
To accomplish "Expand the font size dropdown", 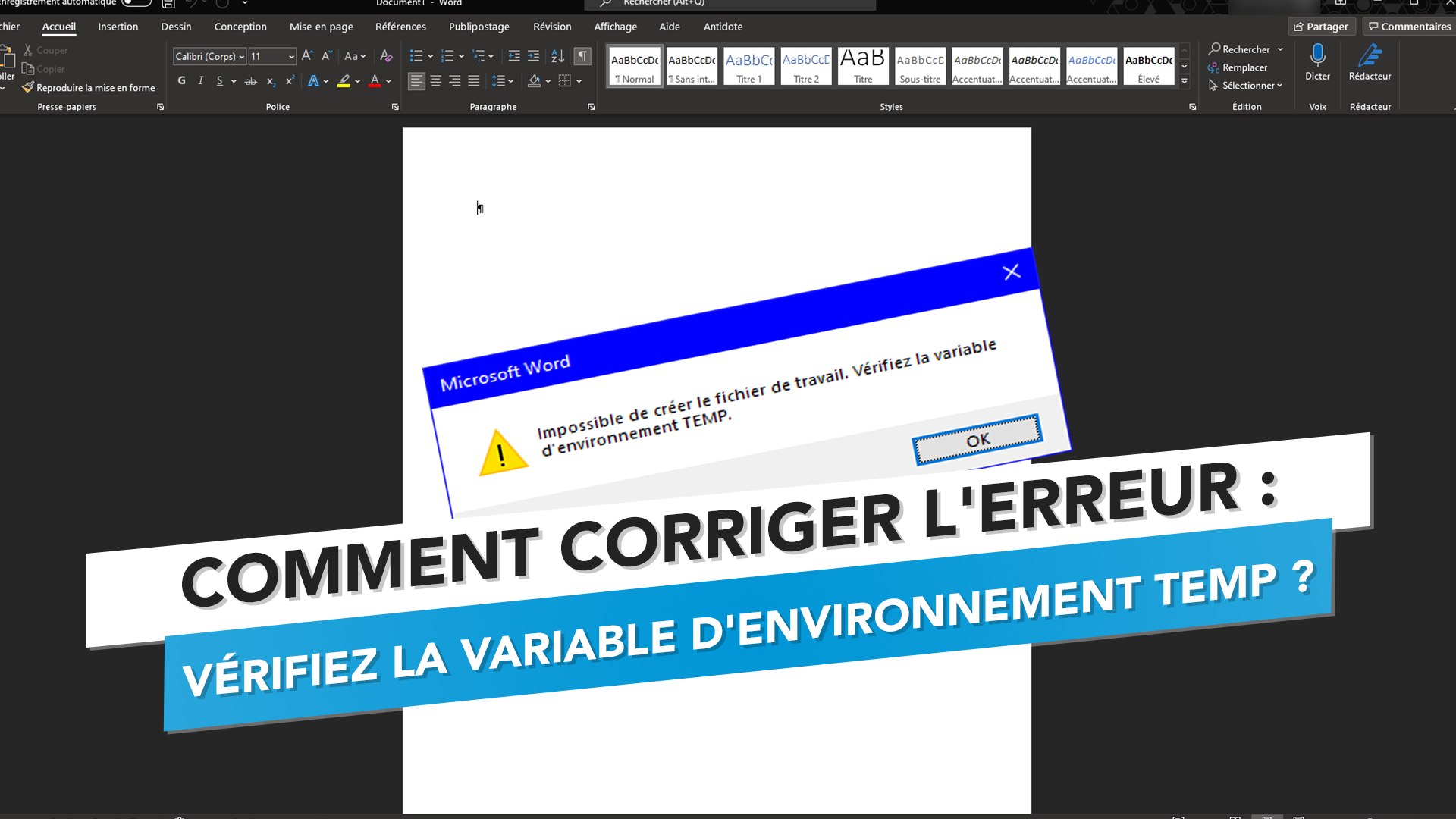I will click(x=291, y=57).
